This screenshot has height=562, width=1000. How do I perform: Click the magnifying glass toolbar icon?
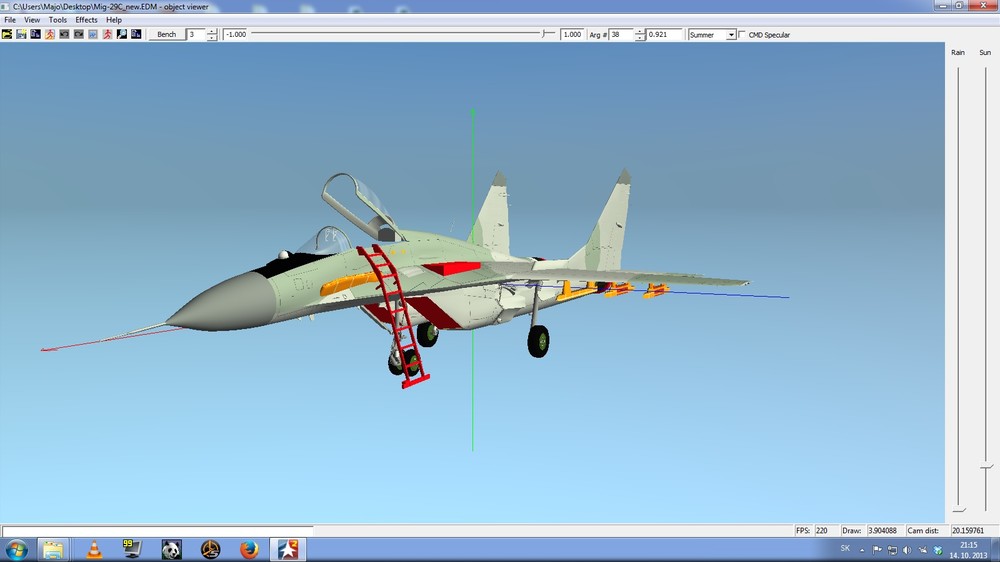pos(121,34)
